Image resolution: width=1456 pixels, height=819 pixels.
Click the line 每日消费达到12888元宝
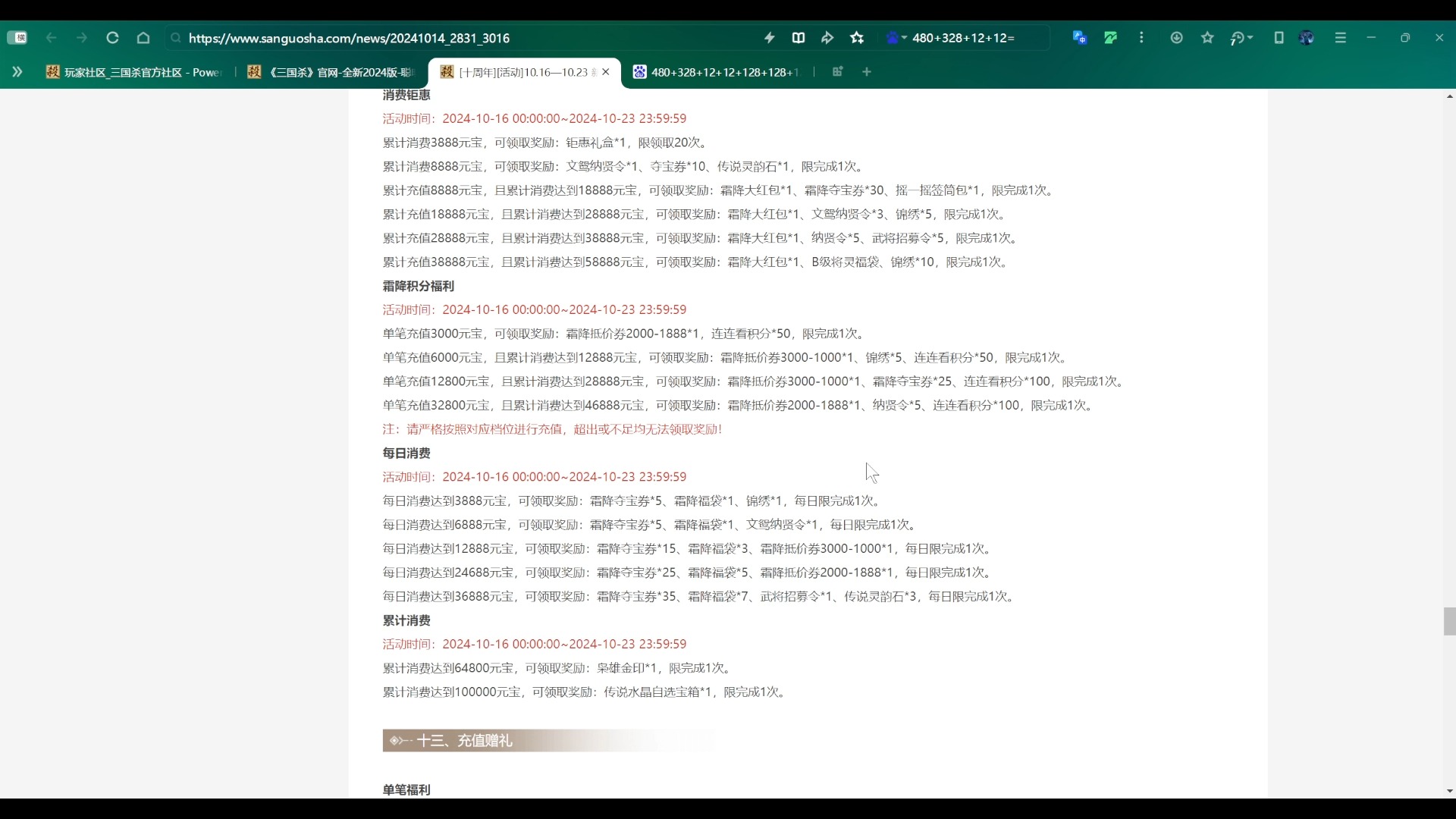point(689,548)
